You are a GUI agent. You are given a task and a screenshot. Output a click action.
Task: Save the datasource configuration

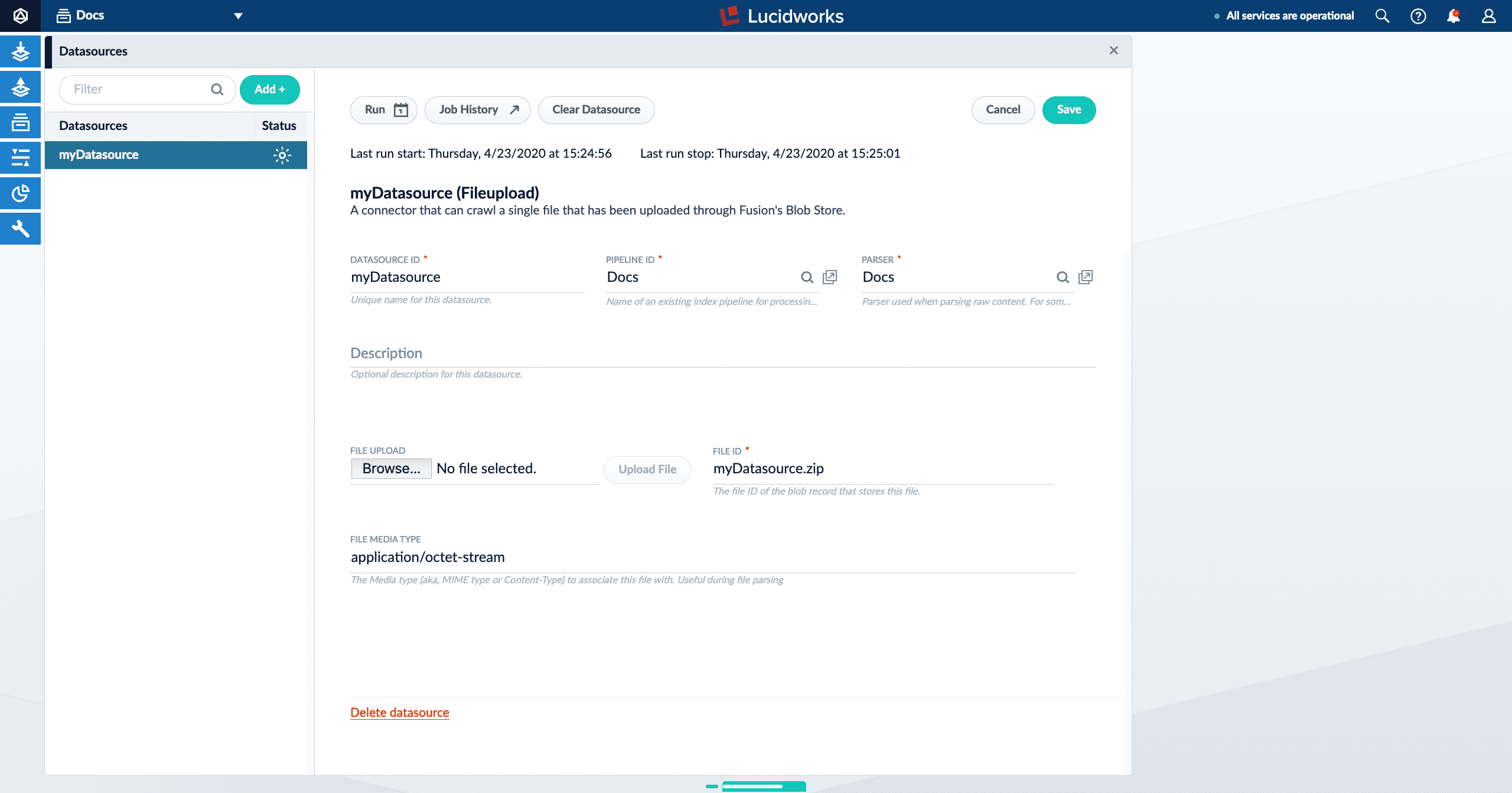tap(1069, 109)
